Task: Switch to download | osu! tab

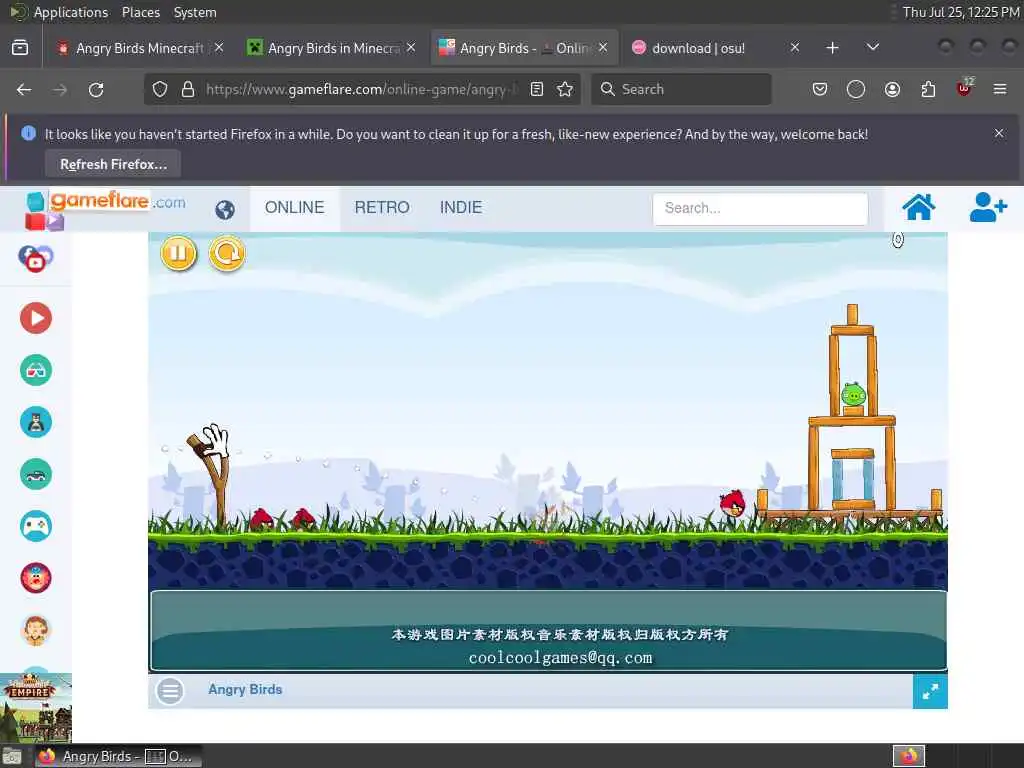Action: point(699,48)
